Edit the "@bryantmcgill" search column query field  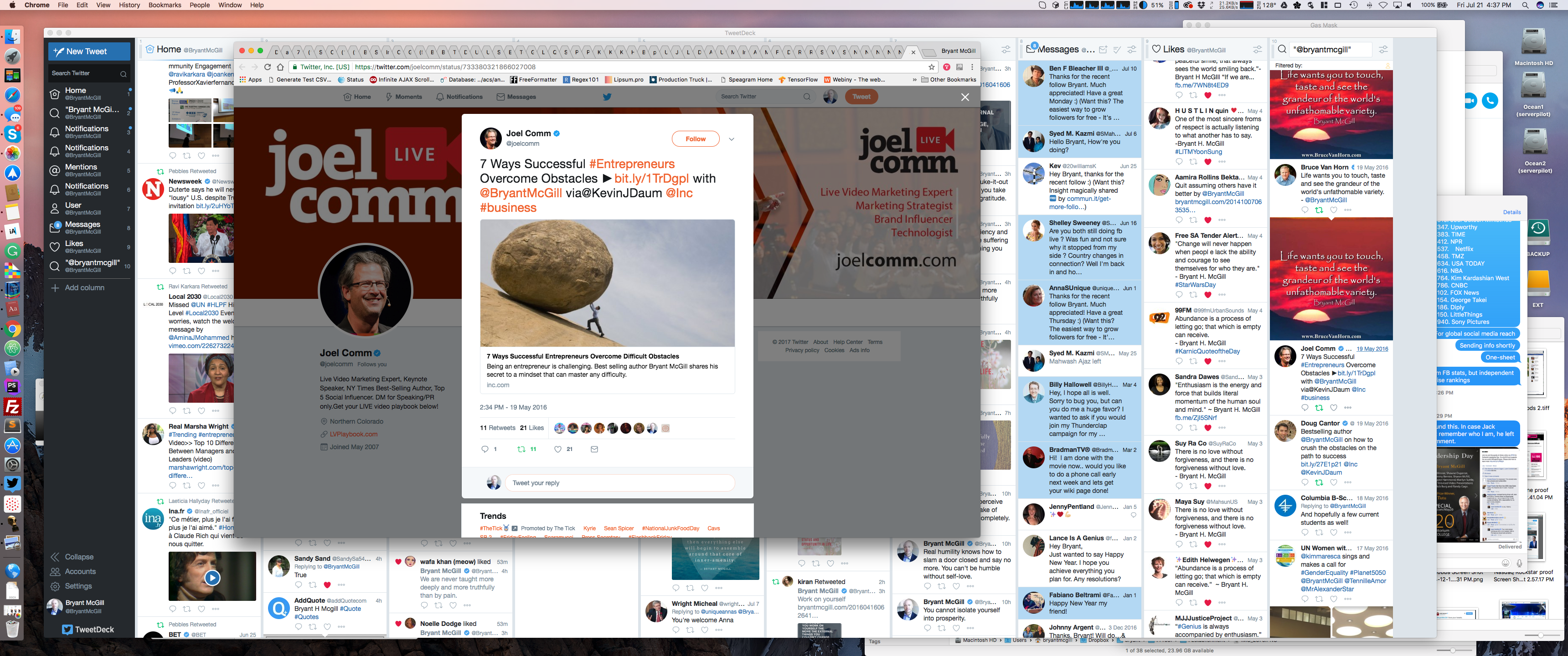point(1331,49)
